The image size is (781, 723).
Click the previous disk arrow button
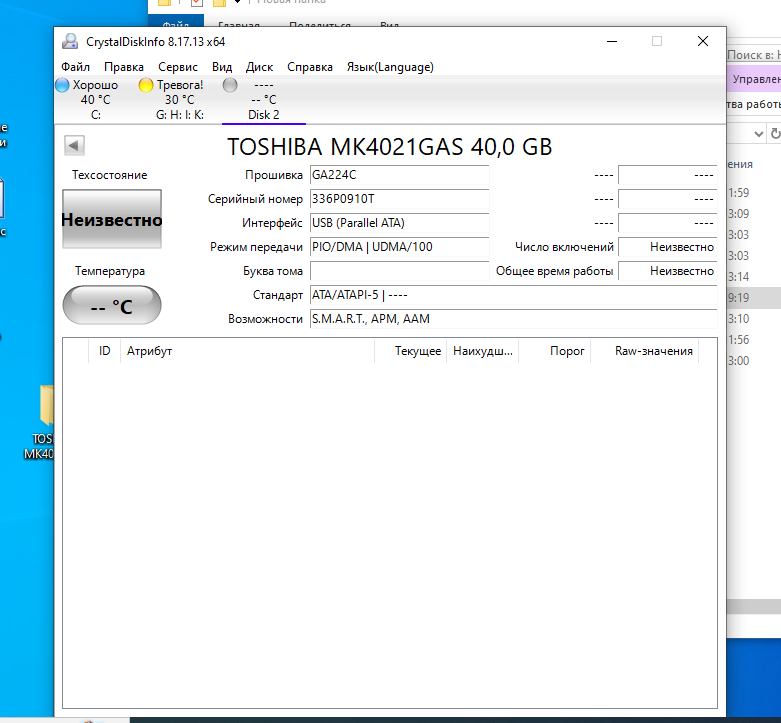(74, 145)
